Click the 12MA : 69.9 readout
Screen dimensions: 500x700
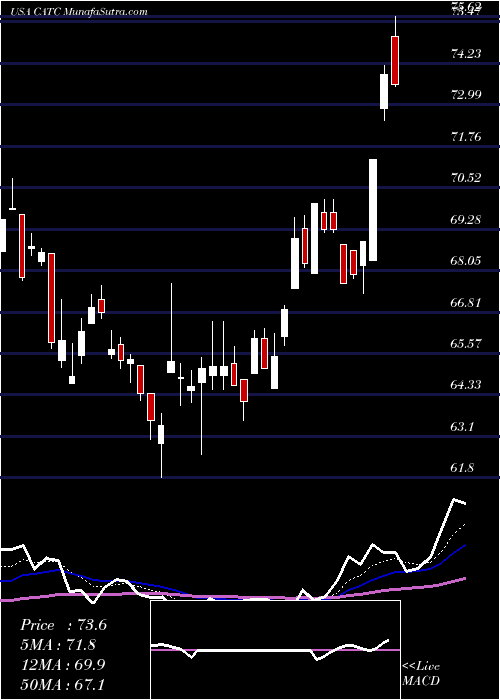63,664
